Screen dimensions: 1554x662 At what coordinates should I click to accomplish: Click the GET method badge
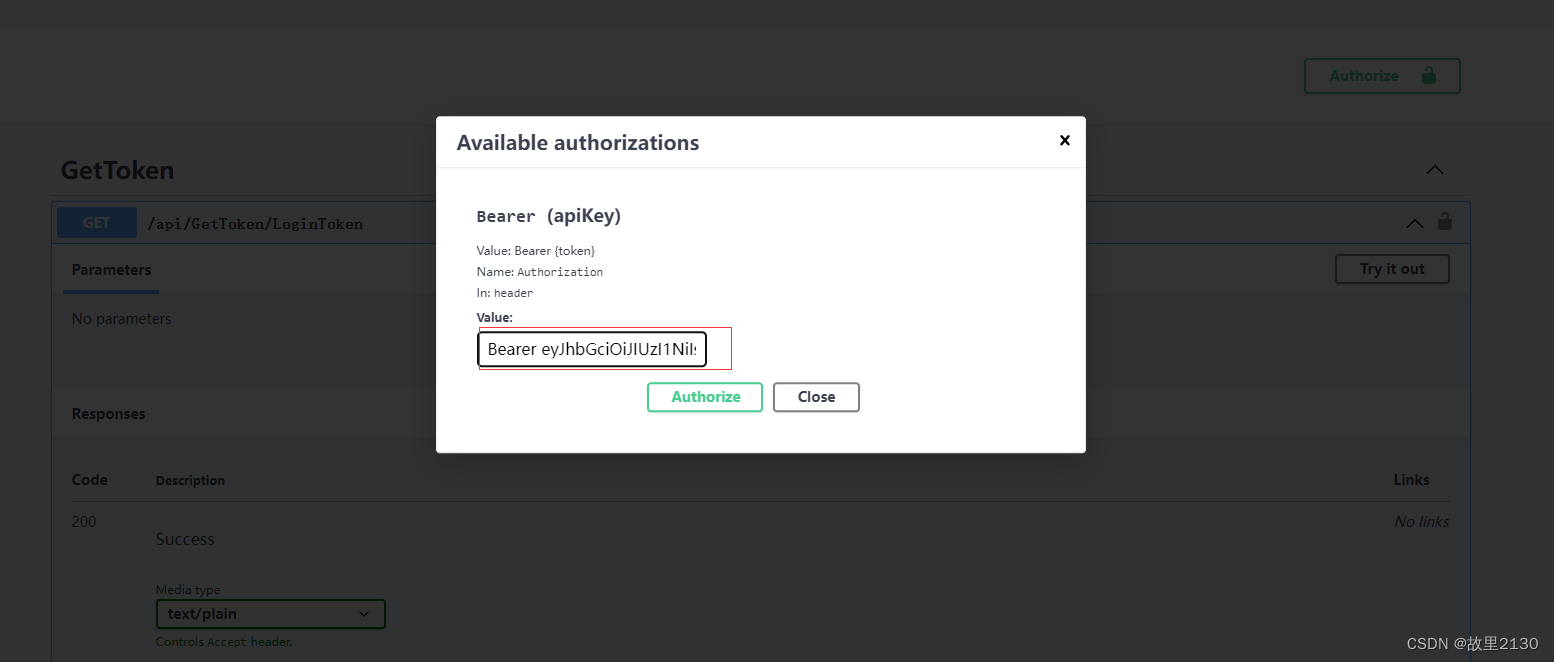pos(97,223)
